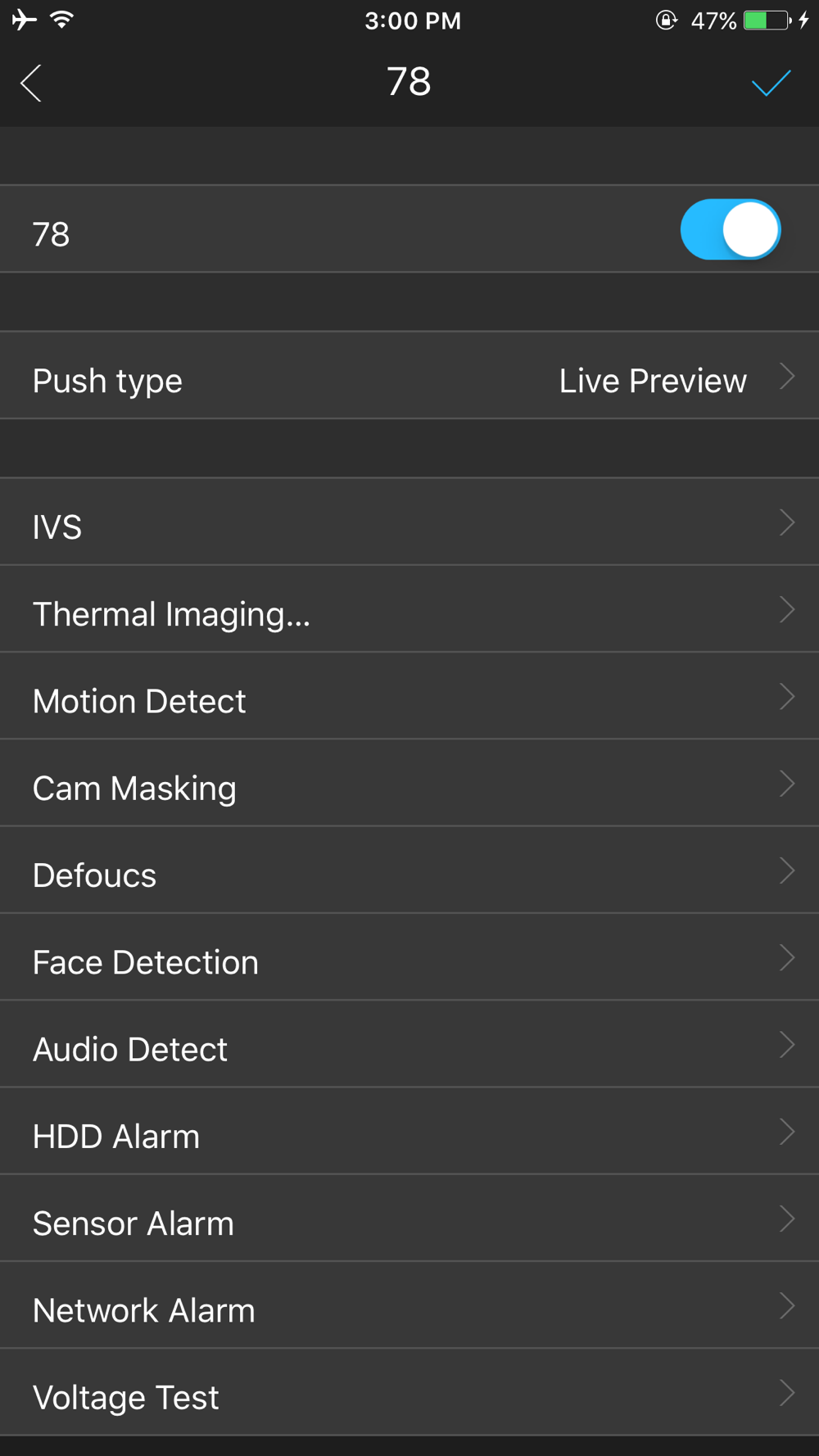The height and width of the screenshot is (1456, 819).
Task: Tap the back arrow icon
Action: [x=31, y=83]
